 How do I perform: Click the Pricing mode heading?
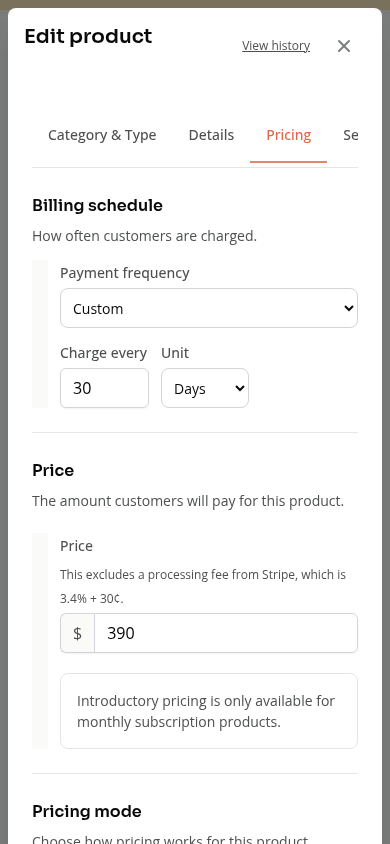[x=87, y=811]
